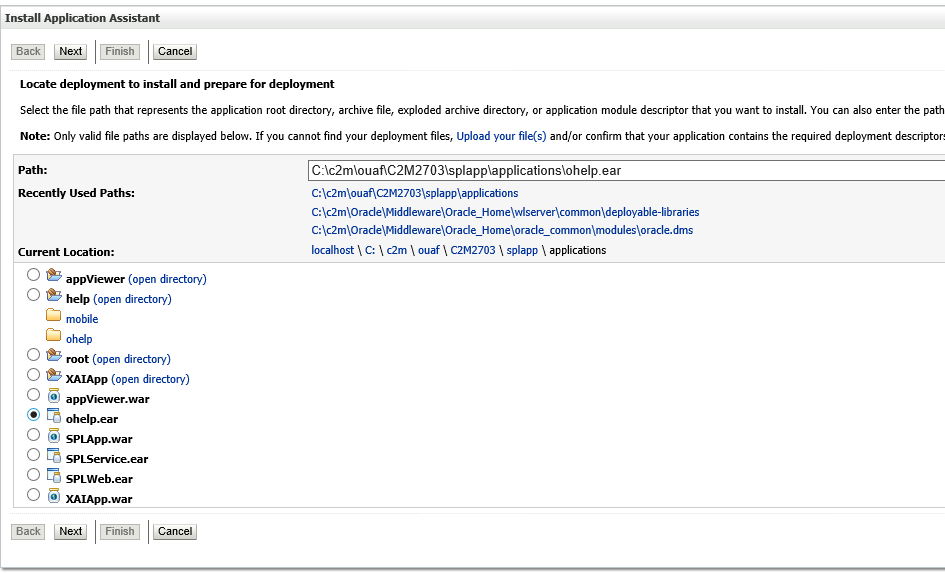
Task: Open directory link next to appViewer
Action: coord(168,279)
